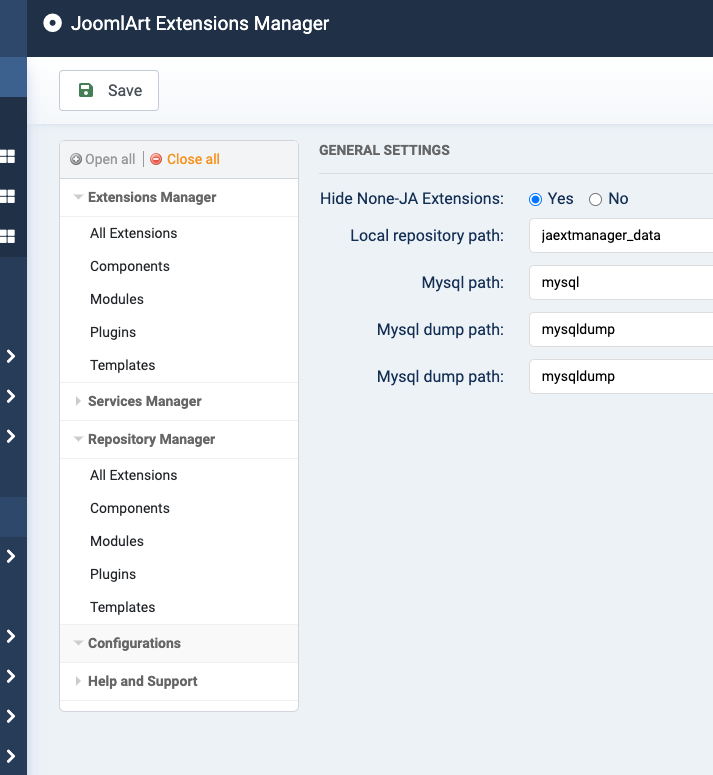Select Plugins under Extensions Manager
The image size is (713, 775).
(x=113, y=332)
